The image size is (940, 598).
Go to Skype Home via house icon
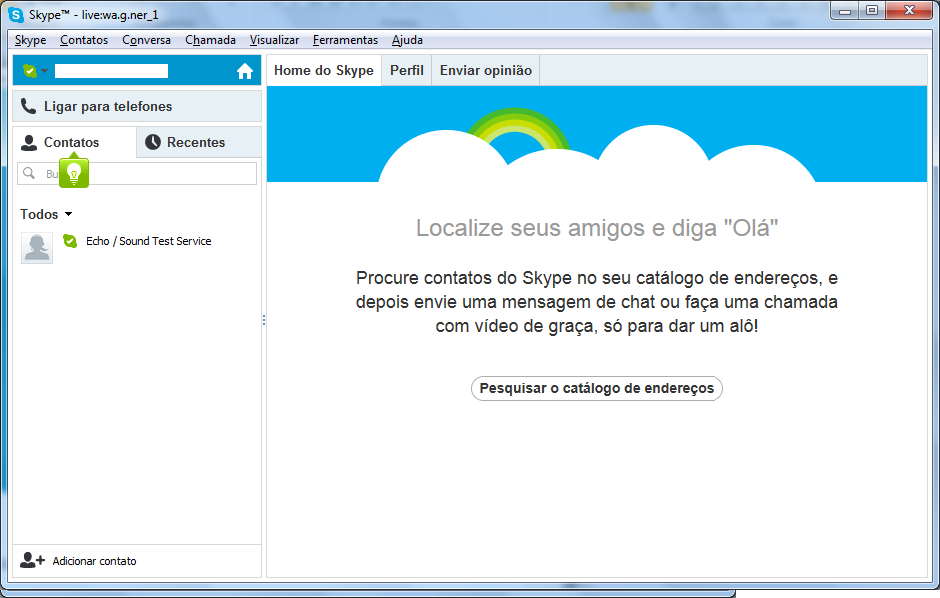[245, 71]
